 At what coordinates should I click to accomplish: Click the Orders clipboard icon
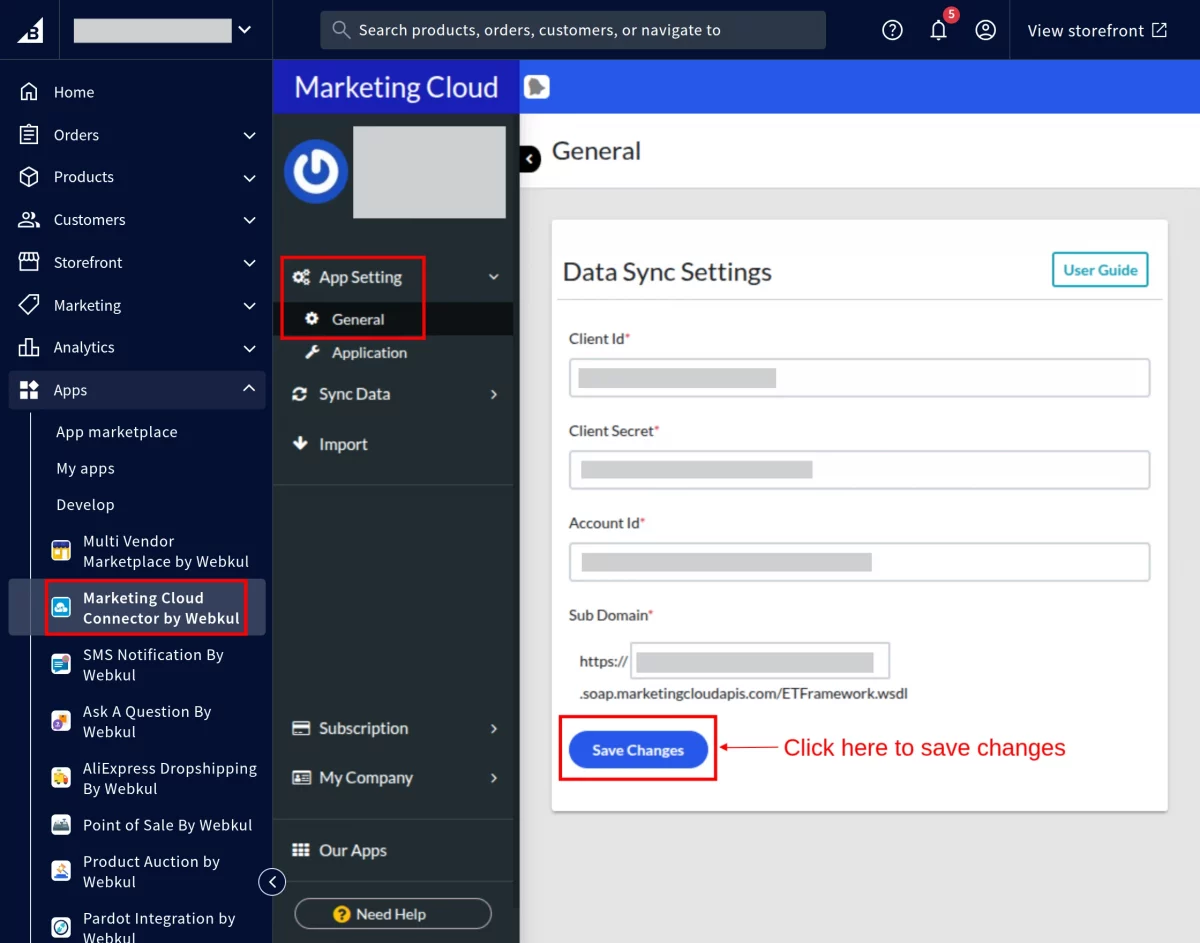[x=29, y=135]
